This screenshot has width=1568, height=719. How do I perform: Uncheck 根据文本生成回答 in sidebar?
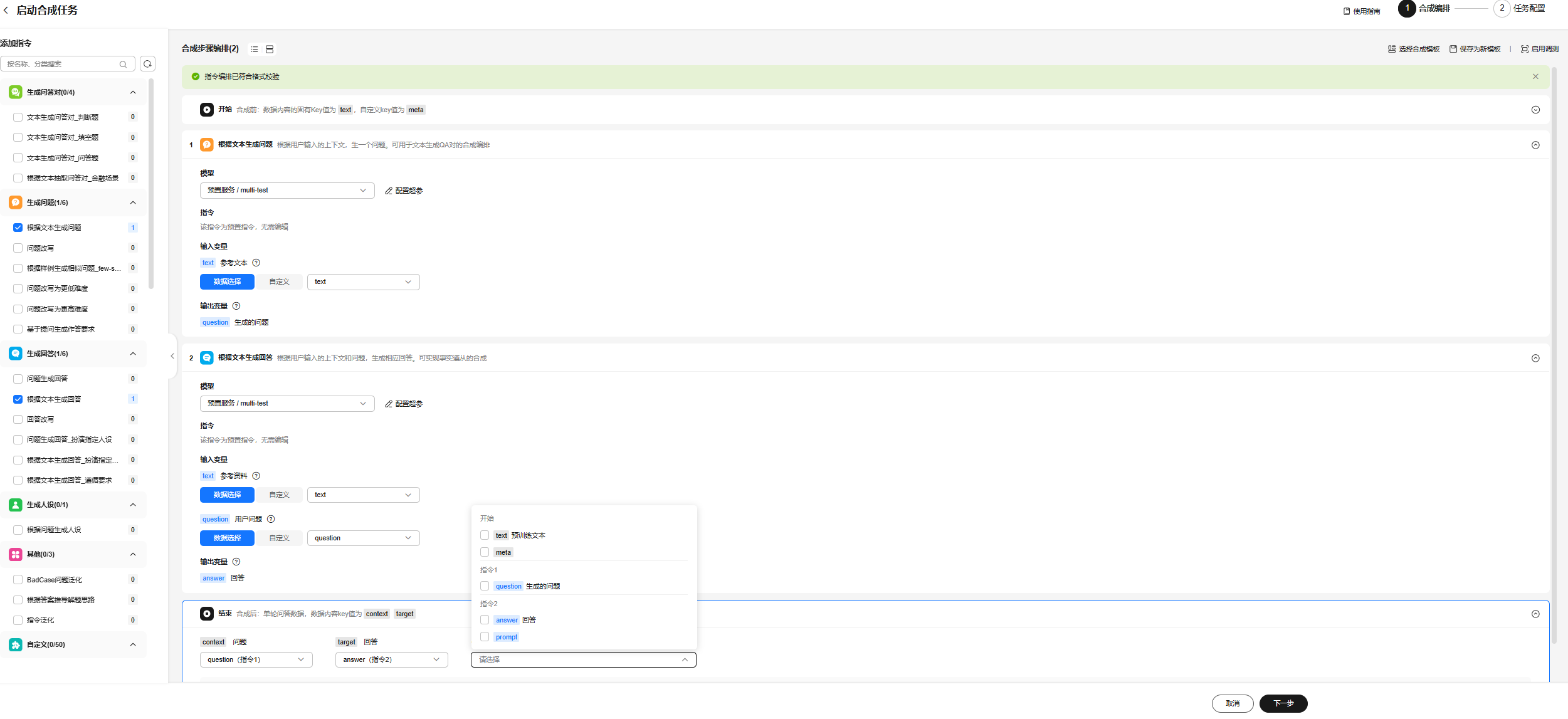click(x=18, y=399)
